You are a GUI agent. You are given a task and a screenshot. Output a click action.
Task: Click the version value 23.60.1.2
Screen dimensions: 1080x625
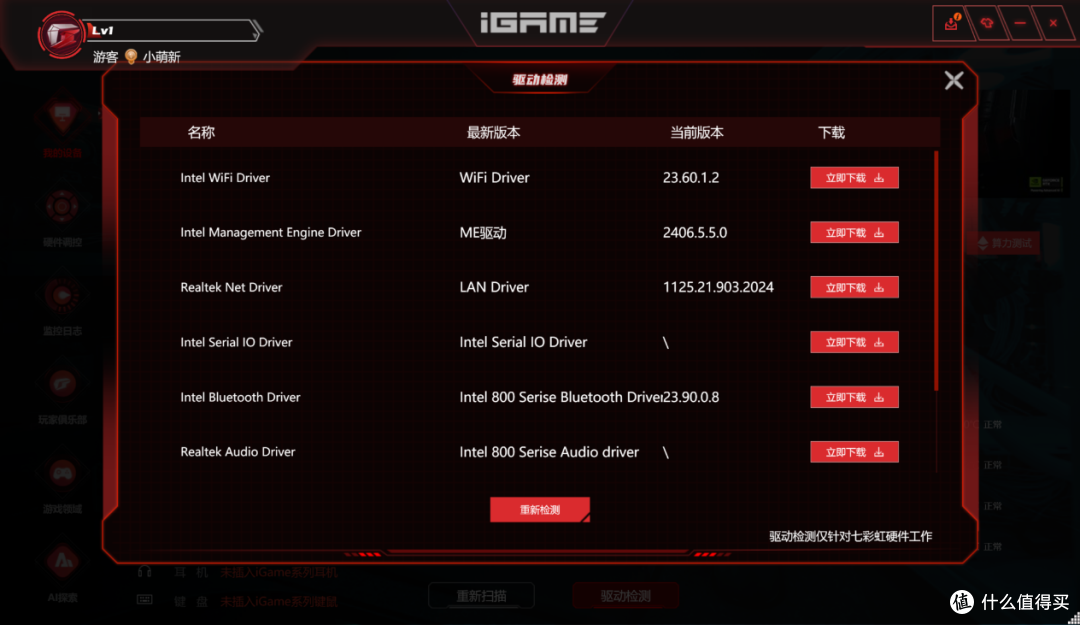691,178
